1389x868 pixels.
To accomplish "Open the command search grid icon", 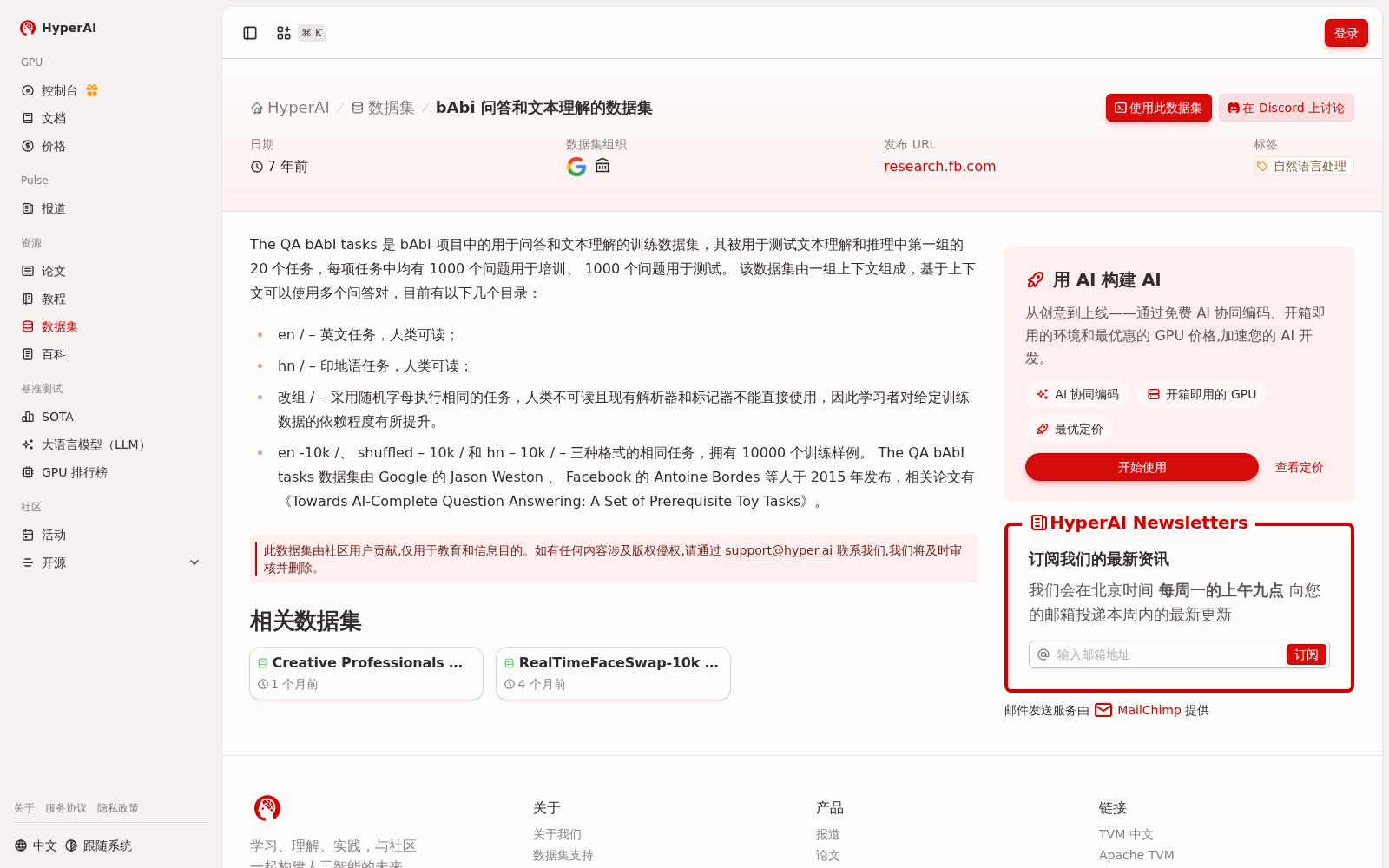I will [x=284, y=33].
